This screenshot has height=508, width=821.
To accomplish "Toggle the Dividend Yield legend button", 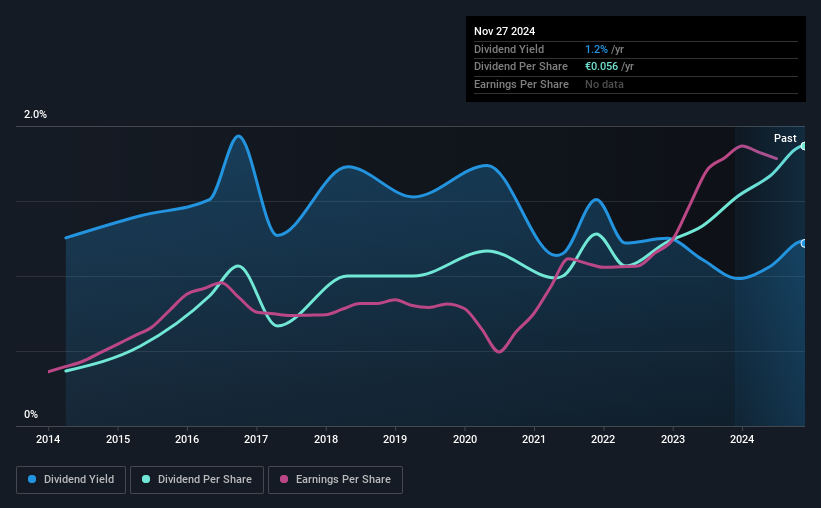I will tap(71, 480).
